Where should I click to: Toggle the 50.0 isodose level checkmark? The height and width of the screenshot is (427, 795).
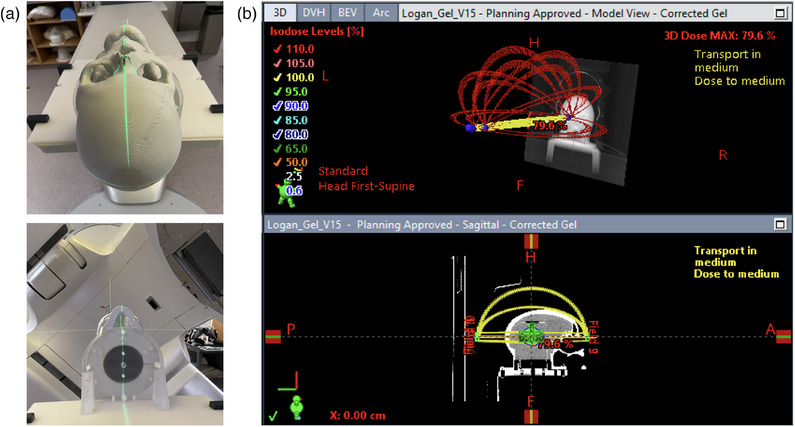click(277, 163)
